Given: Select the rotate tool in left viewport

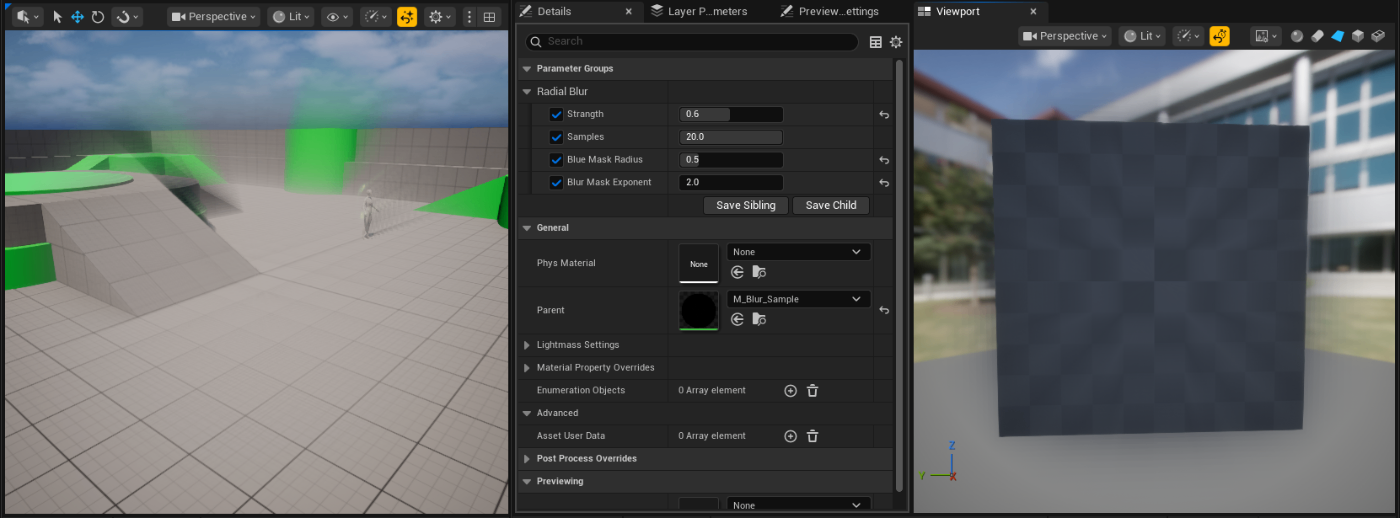Looking at the screenshot, I should point(97,17).
